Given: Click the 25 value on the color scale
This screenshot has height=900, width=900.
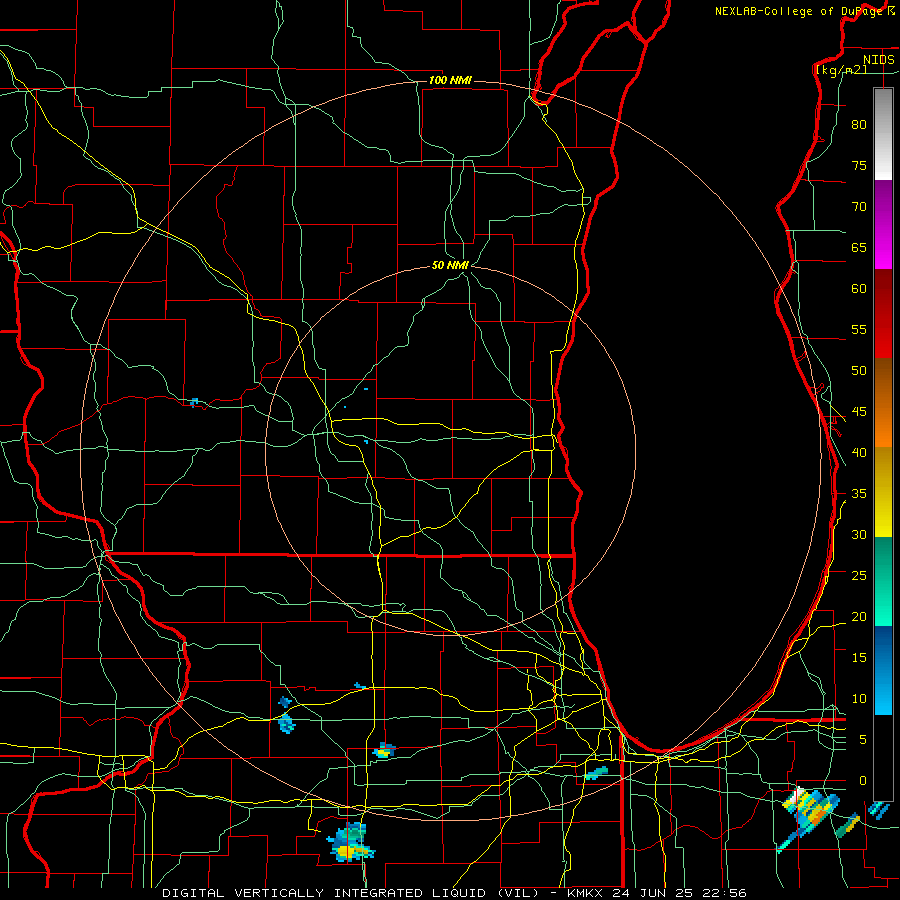Looking at the screenshot, I should pyautogui.click(x=859, y=576).
